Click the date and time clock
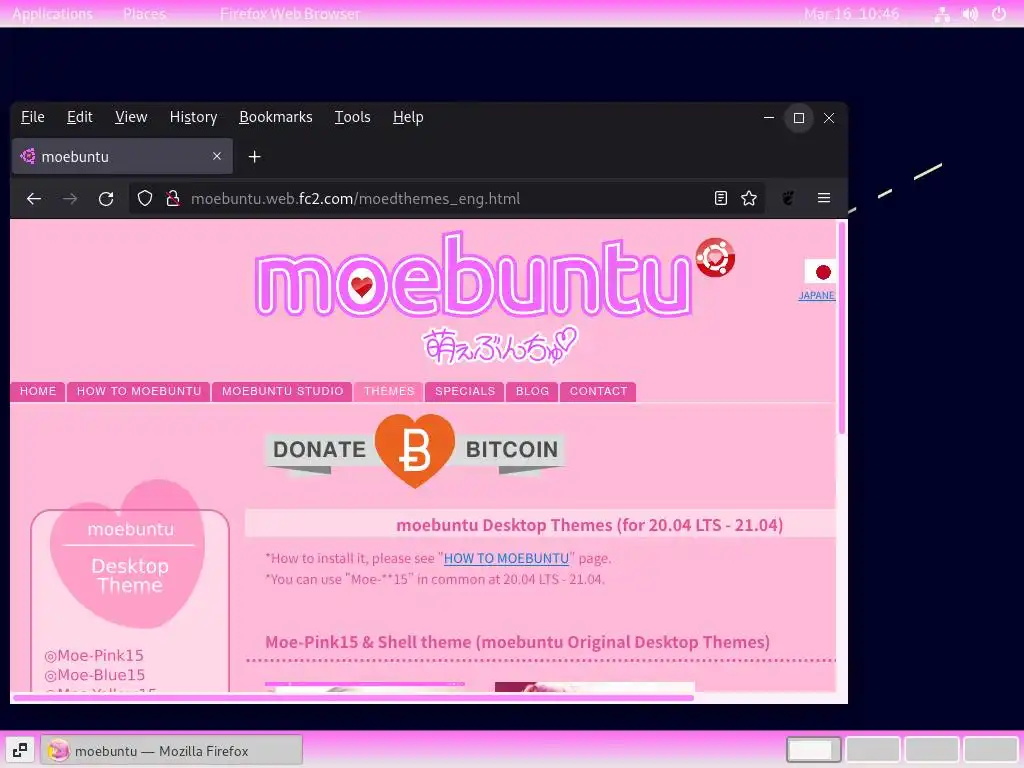 (x=852, y=14)
